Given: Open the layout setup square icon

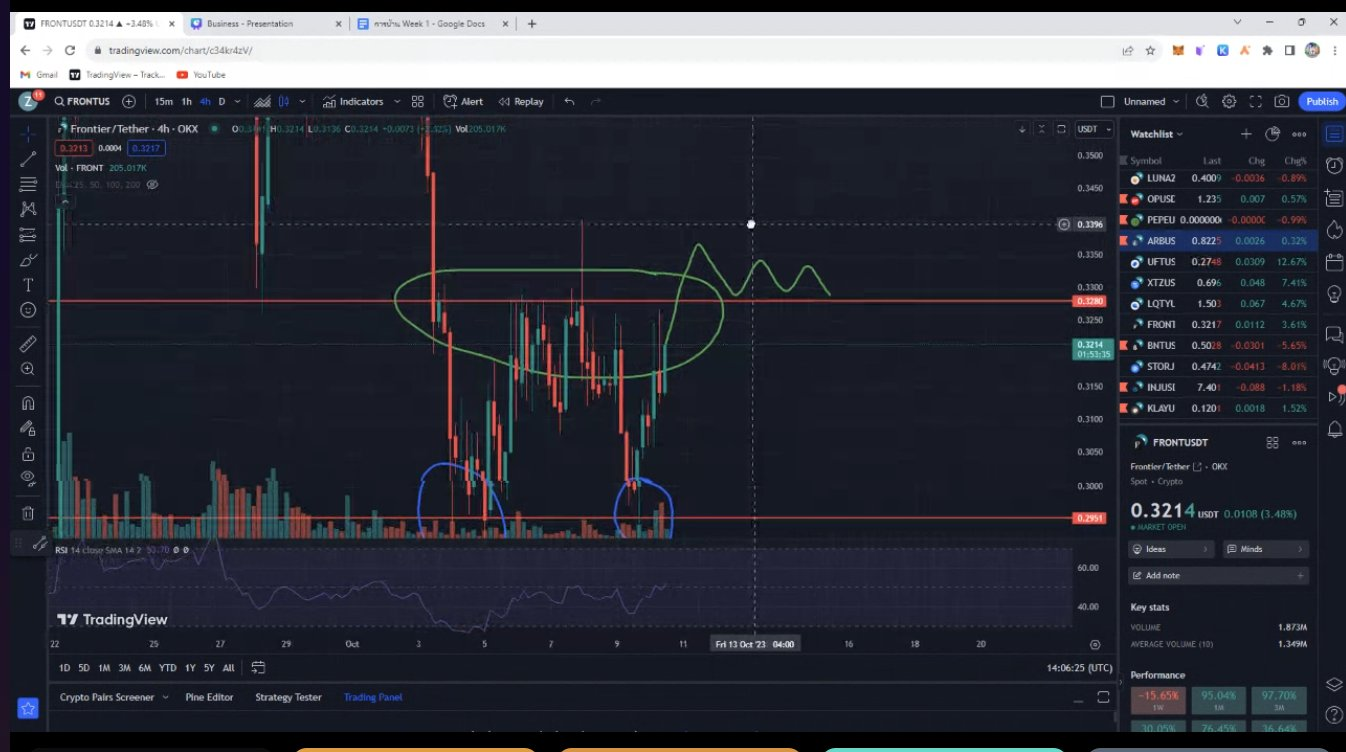Looking at the screenshot, I should [x=1107, y=101].
